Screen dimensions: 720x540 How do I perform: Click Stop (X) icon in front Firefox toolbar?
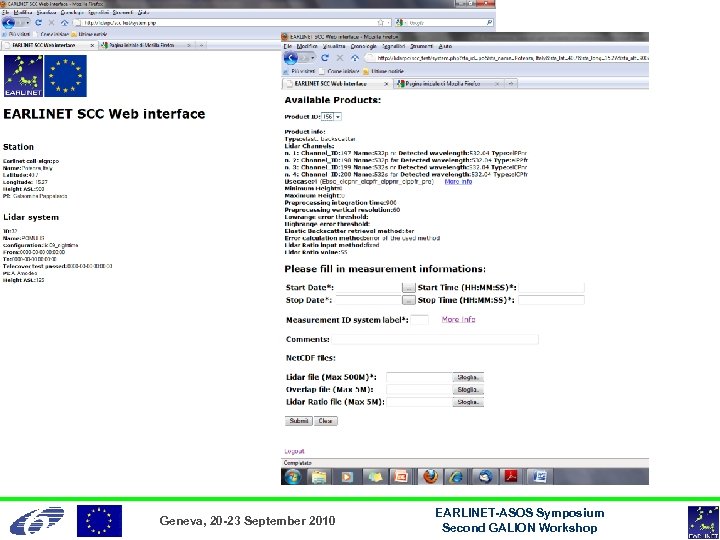coord(340,58)
